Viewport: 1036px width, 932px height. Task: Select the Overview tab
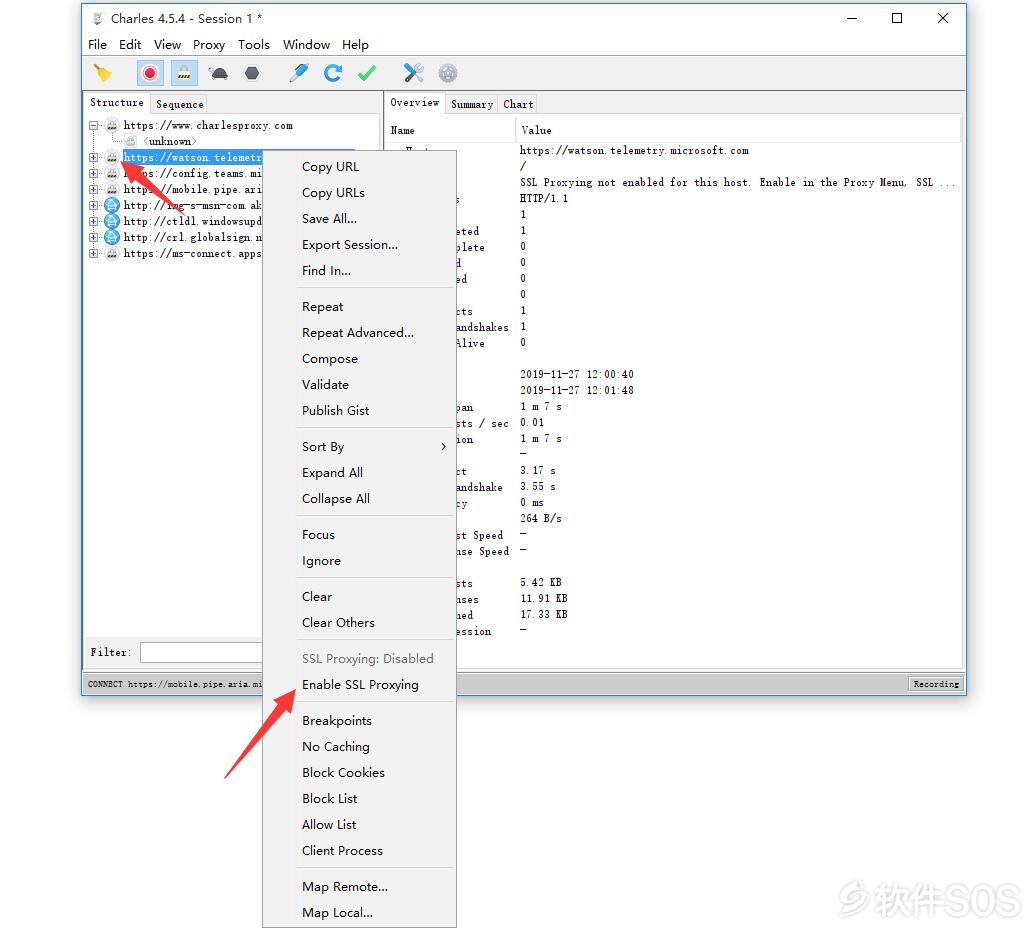click(x=414, y=102)
